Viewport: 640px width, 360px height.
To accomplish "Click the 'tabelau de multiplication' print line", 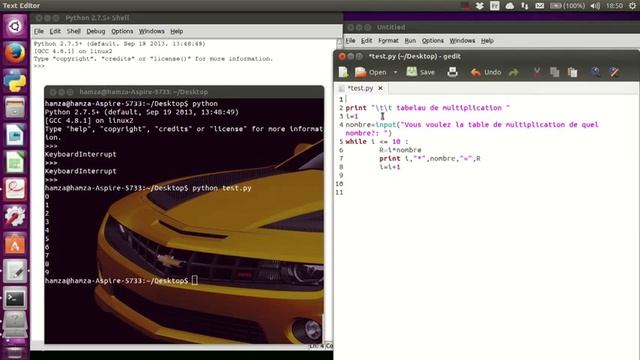I will coord(427,108).
